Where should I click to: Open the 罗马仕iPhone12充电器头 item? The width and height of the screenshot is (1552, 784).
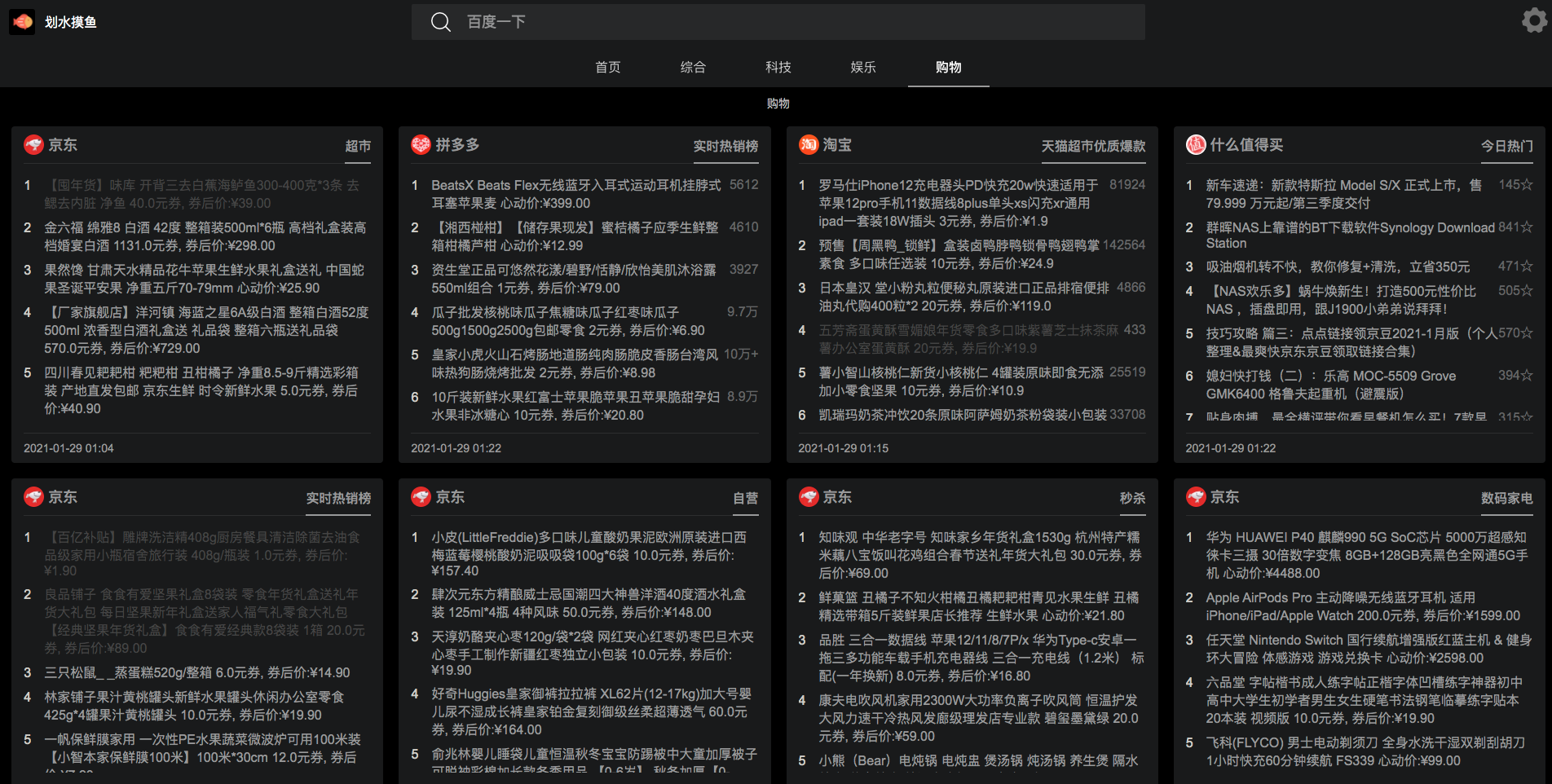pyautogui.click(x=959, y=203)
